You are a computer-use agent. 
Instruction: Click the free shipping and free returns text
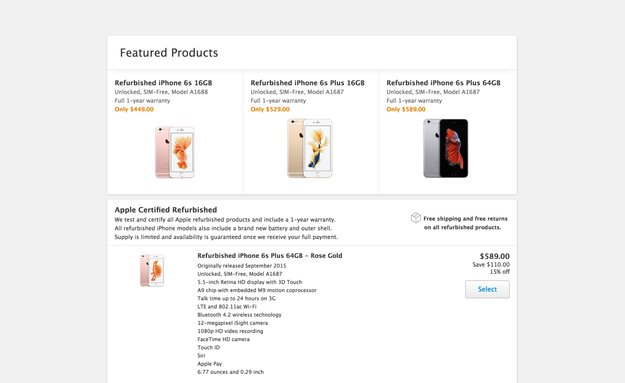(465, 223)
